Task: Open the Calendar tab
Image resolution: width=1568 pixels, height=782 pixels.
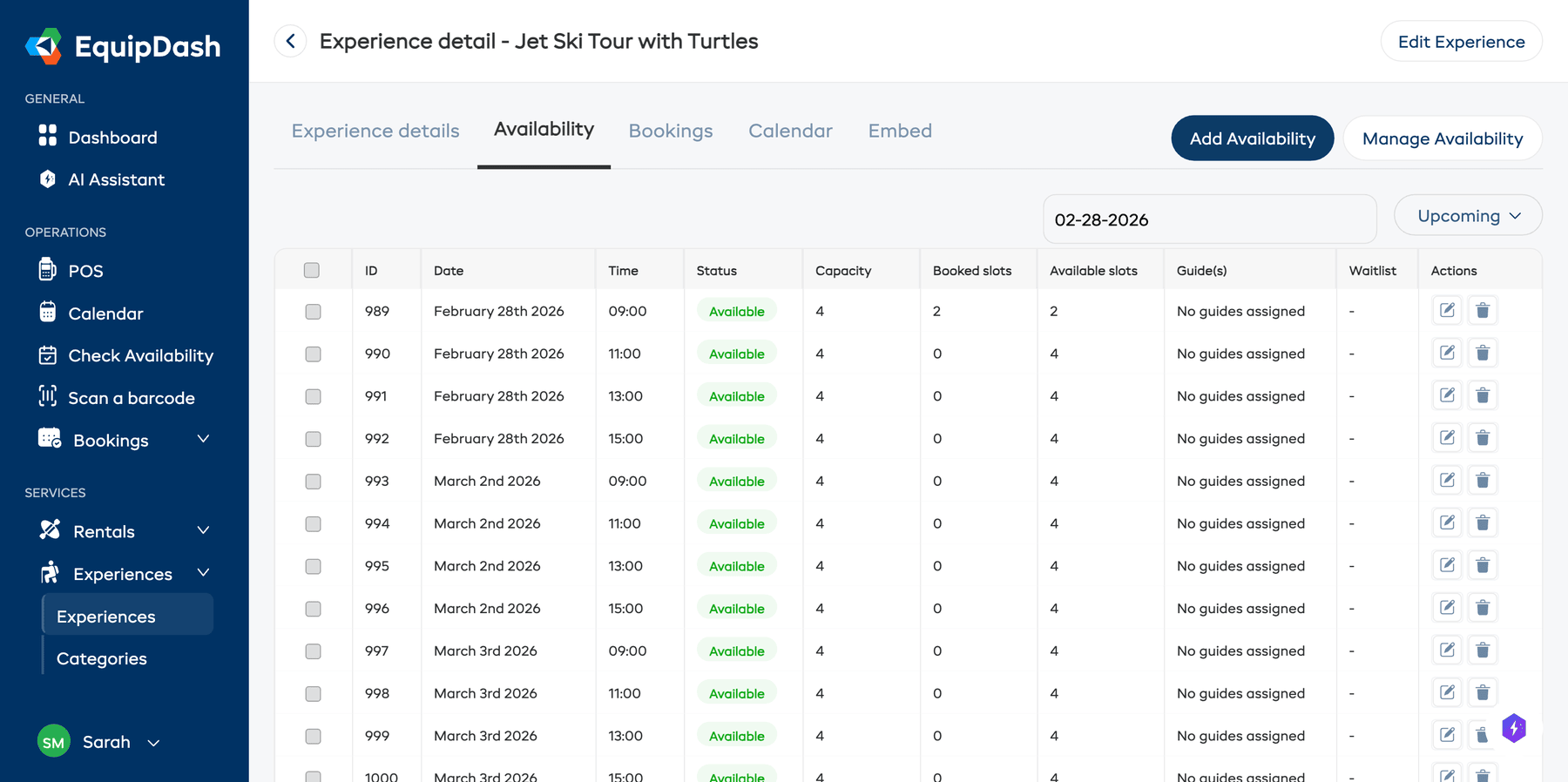Action: (x=790, y=131)
